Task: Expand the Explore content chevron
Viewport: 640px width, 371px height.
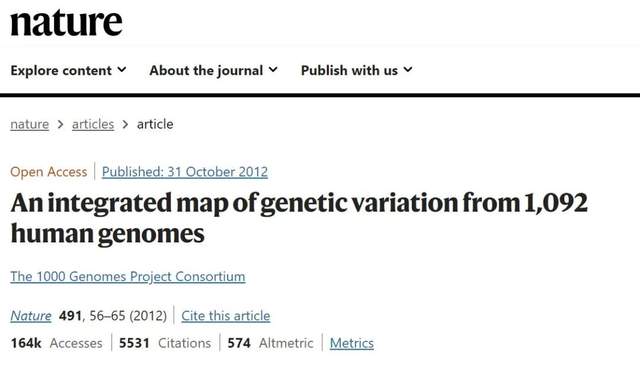Action: coord(122,70)
